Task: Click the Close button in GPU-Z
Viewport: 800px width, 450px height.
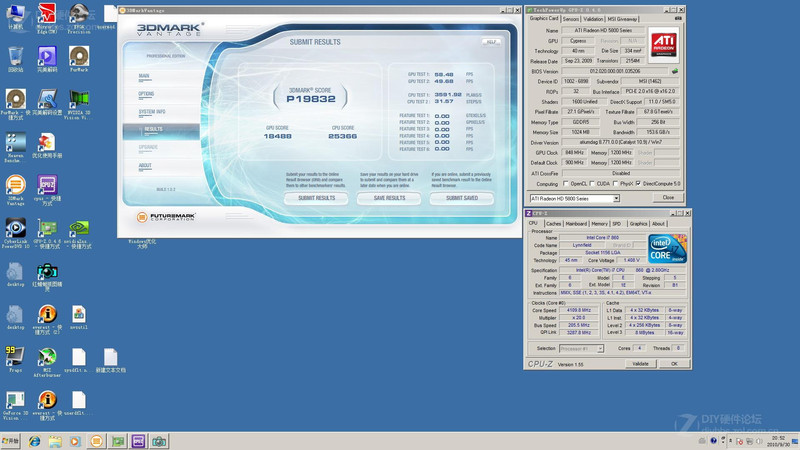Action: (668, 197)
